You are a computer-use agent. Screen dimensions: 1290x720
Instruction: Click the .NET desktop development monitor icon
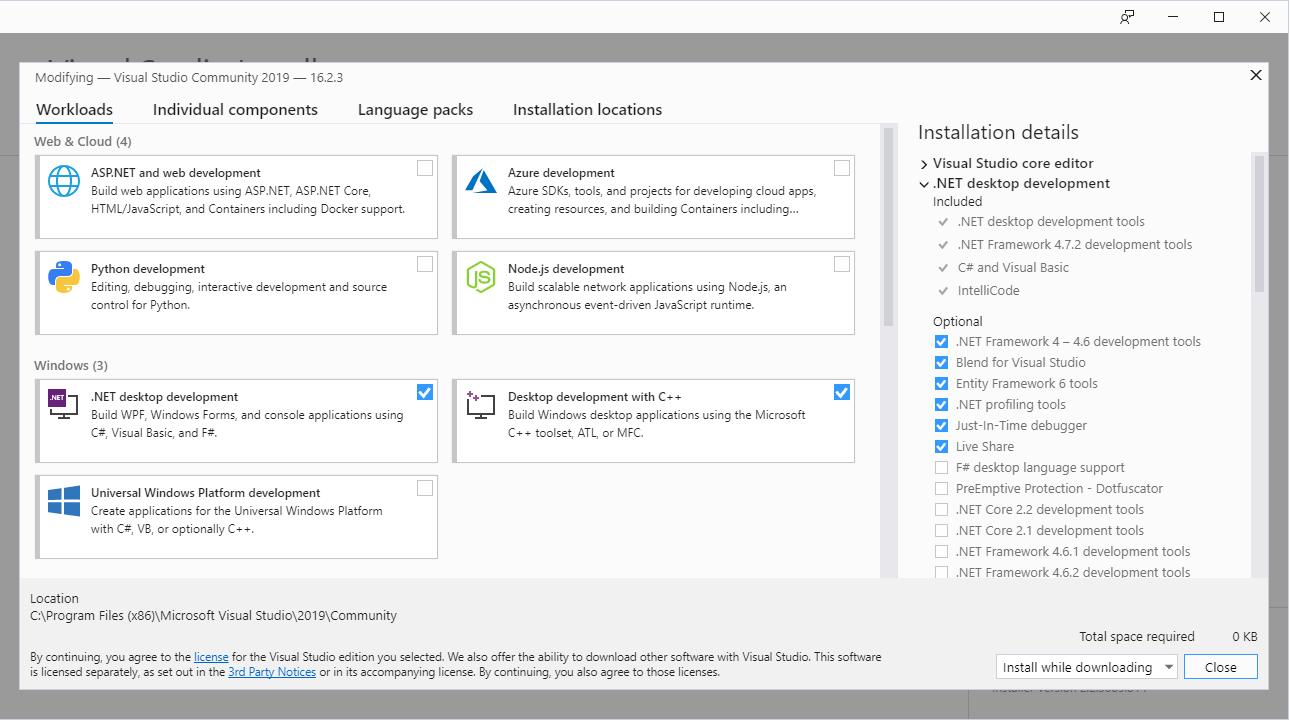(x=63, y=404)
